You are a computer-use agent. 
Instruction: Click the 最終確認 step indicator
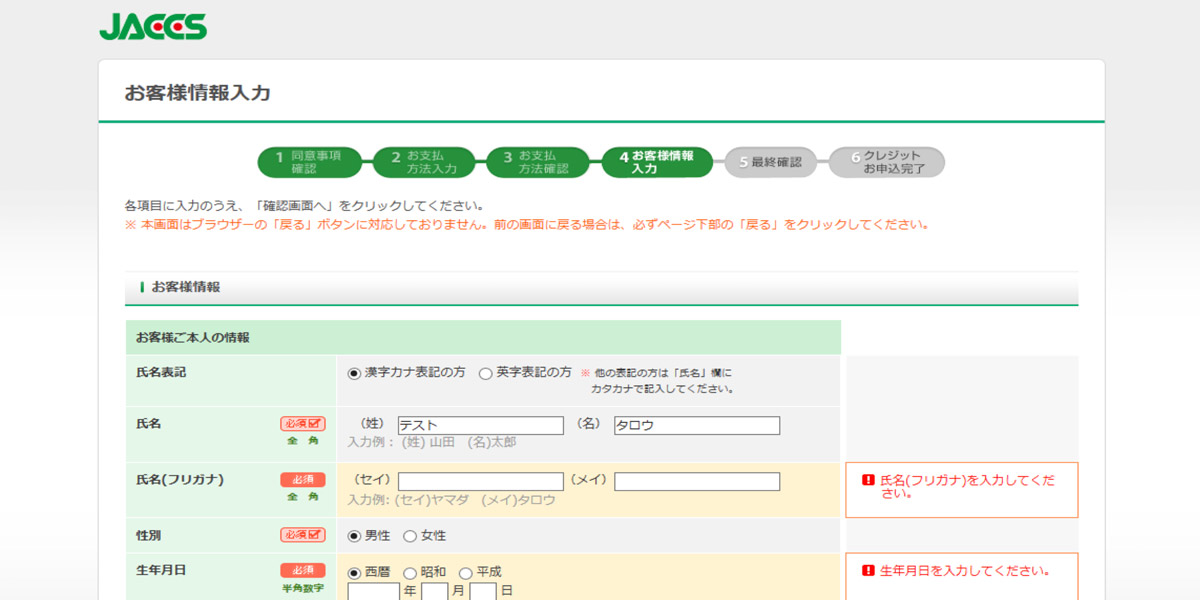coord(770,161)
